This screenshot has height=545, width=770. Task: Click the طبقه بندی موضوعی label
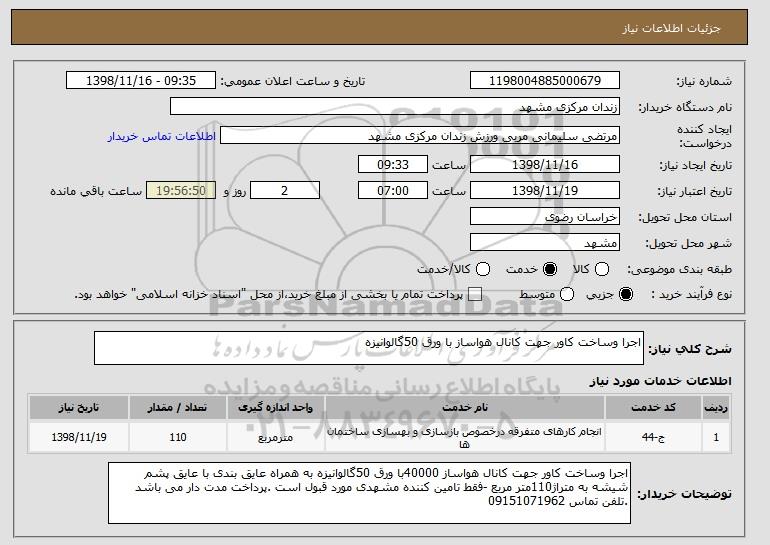point(680,269)
